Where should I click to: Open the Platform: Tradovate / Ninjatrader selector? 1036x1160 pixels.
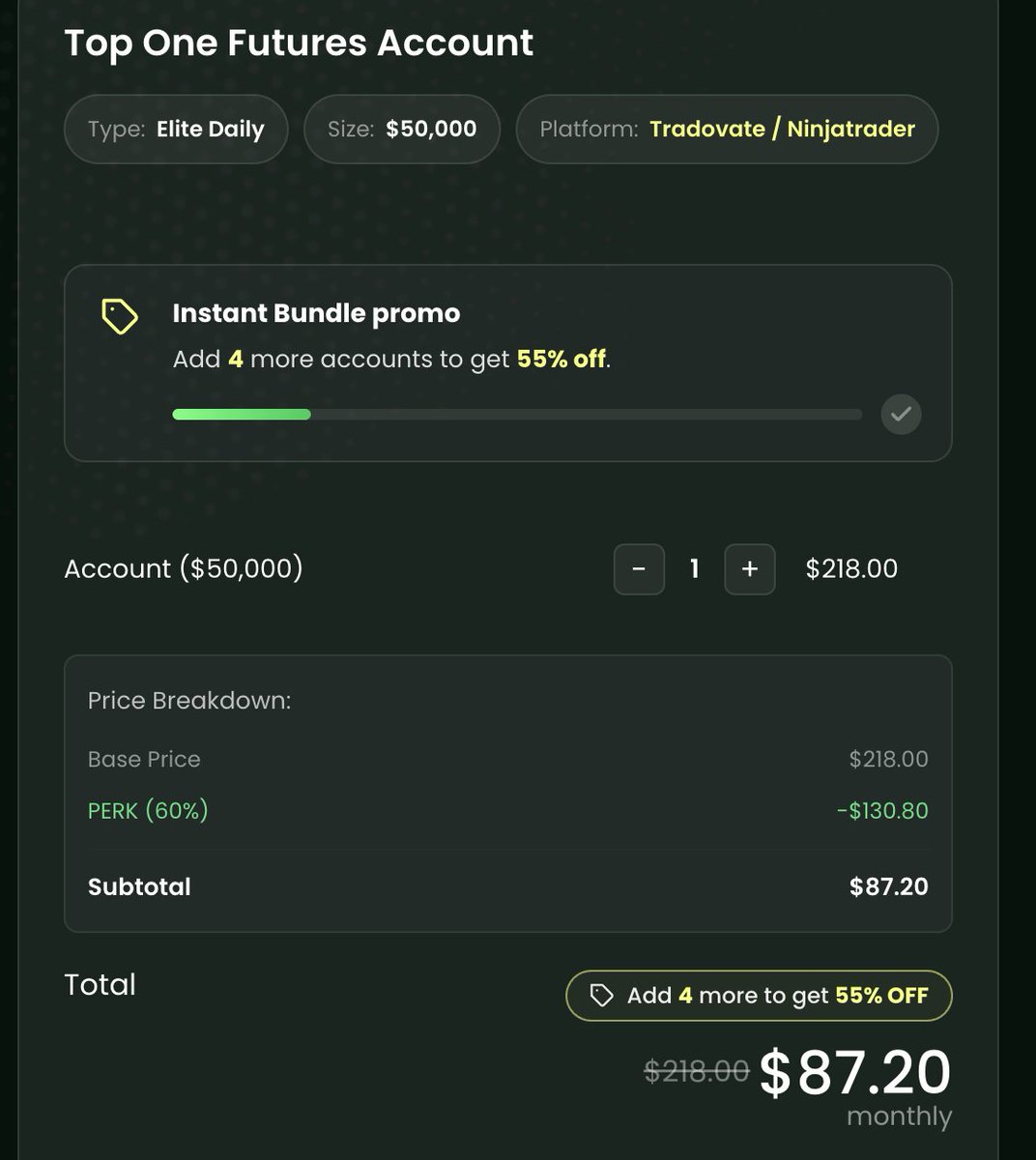(727, 129)
